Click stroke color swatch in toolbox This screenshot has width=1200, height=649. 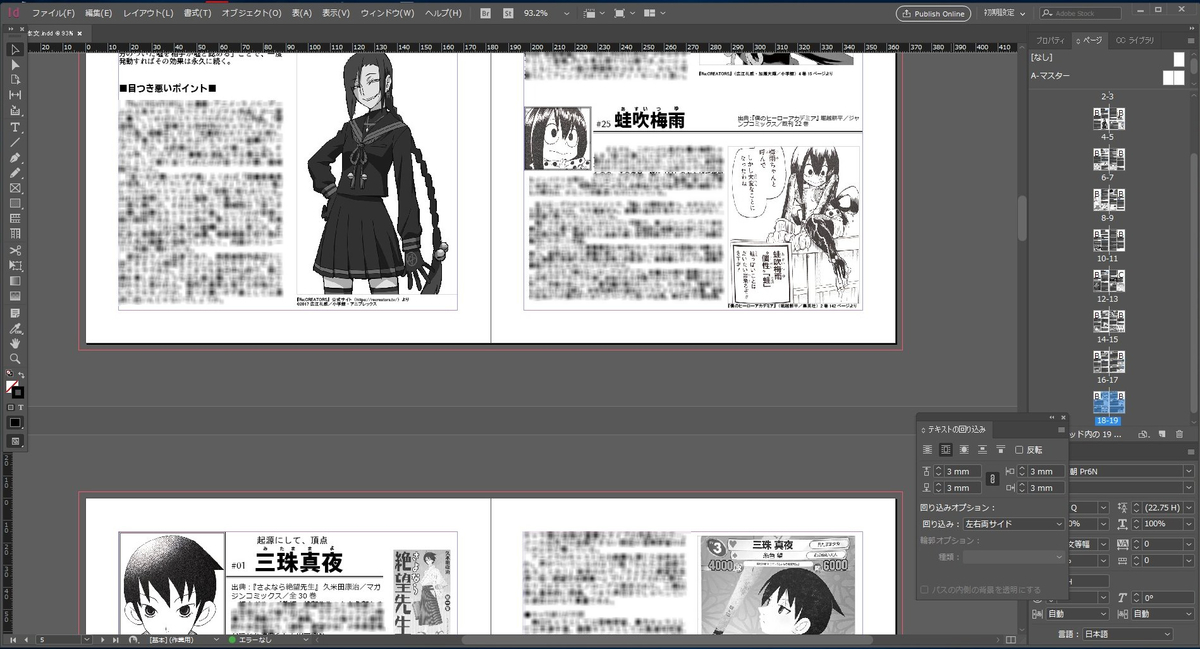(x=17, y=392)
